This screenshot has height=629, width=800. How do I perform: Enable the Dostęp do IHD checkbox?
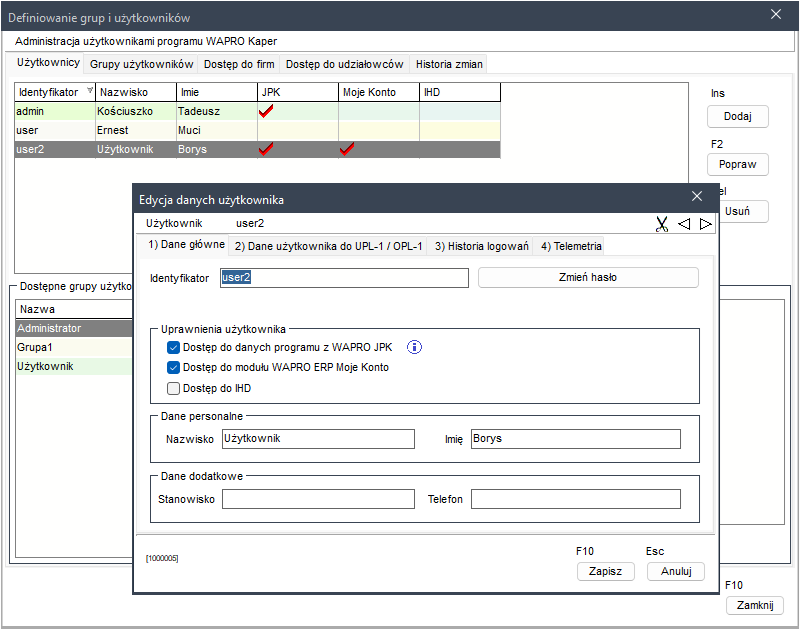click(173, 388)
